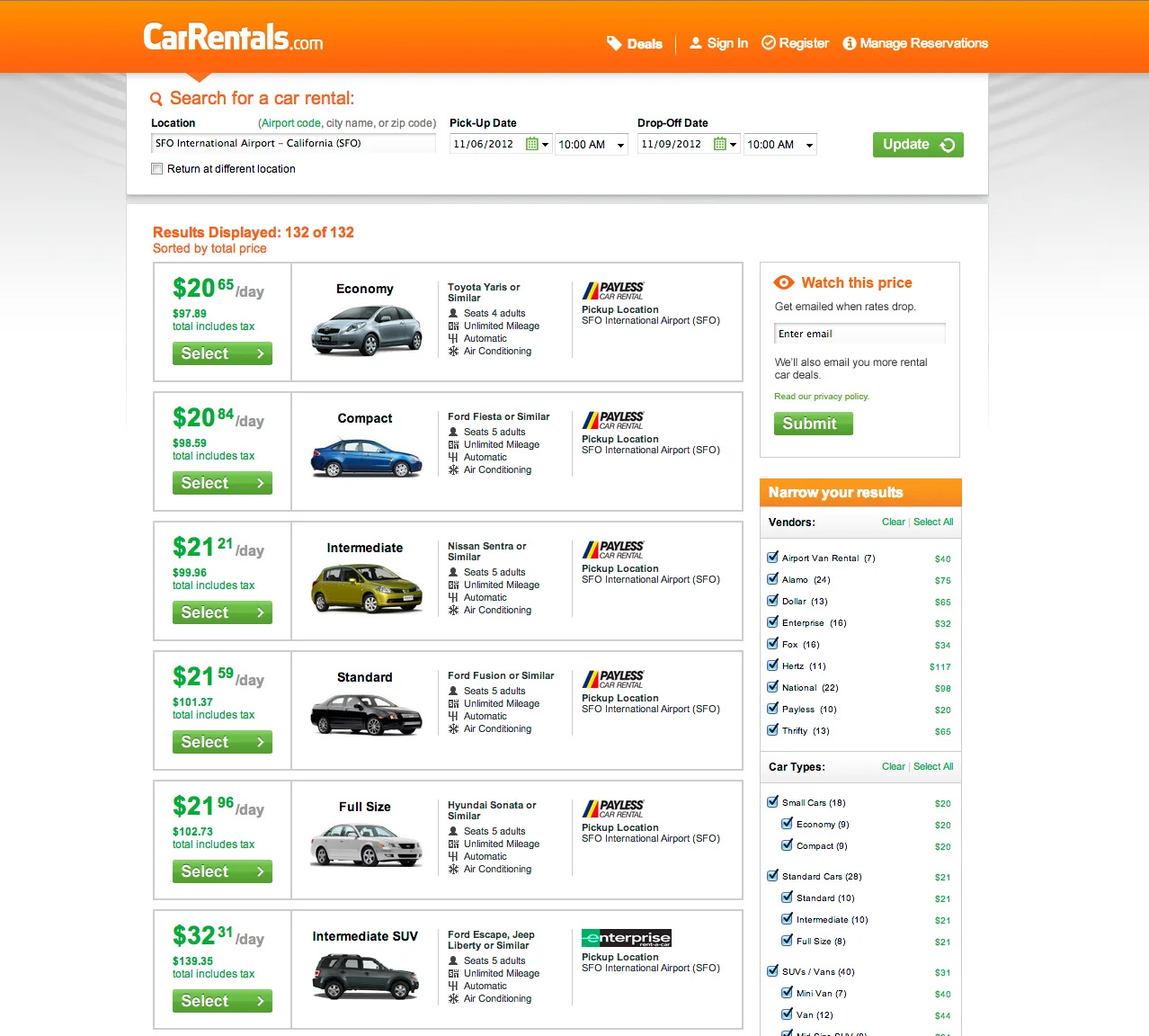The height and width of the screenshot is (1036, 1149).
Task: Open the pick-up time dropdown
Action: coord(592,145)
